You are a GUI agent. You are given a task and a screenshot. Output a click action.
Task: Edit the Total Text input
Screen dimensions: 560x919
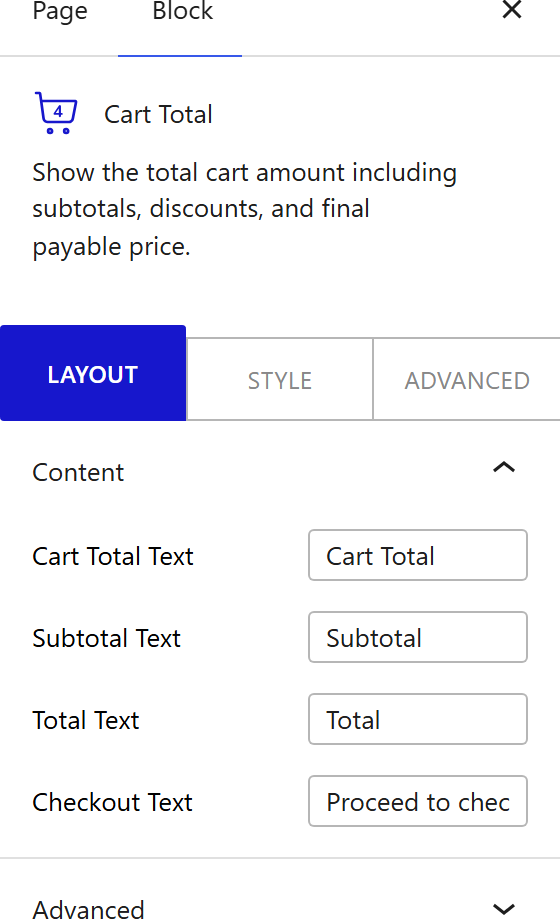pyautogui.click(x=418, y=720)
